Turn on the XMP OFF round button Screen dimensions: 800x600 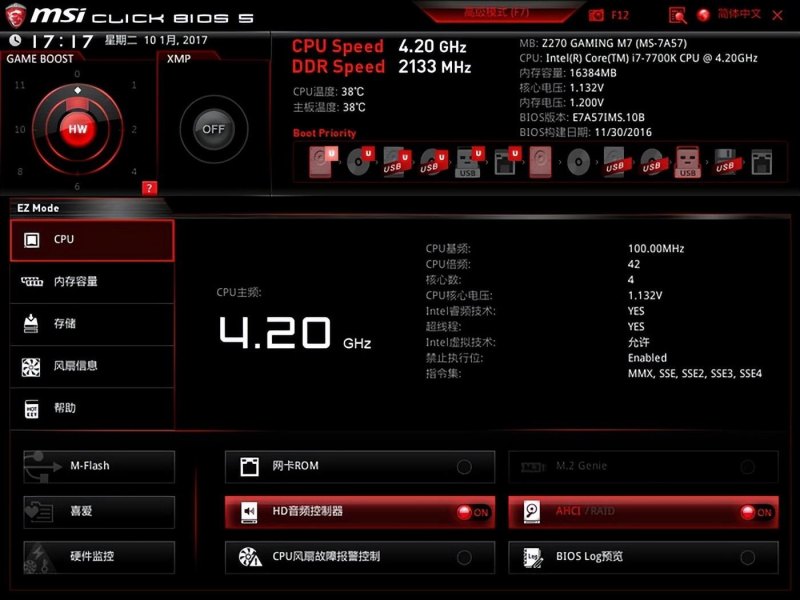tap(214, 129)
